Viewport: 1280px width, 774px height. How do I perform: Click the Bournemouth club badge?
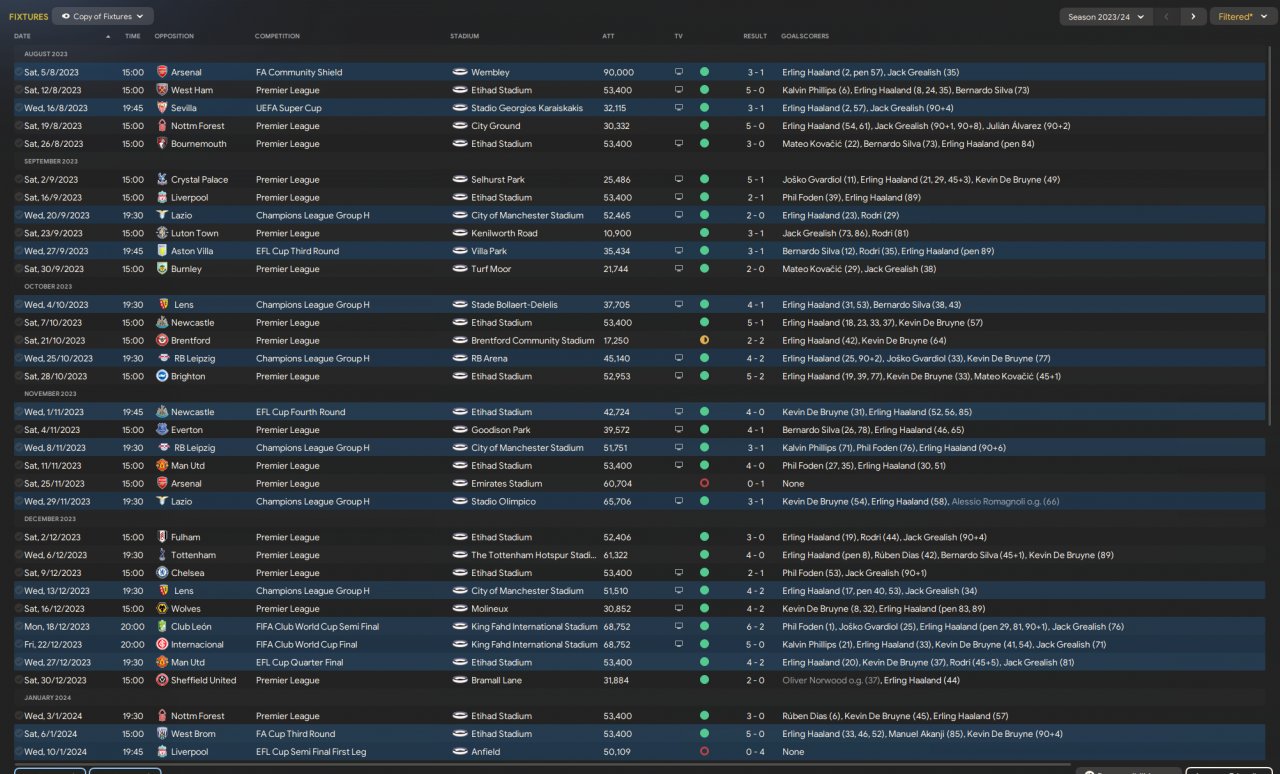point(162,144)
